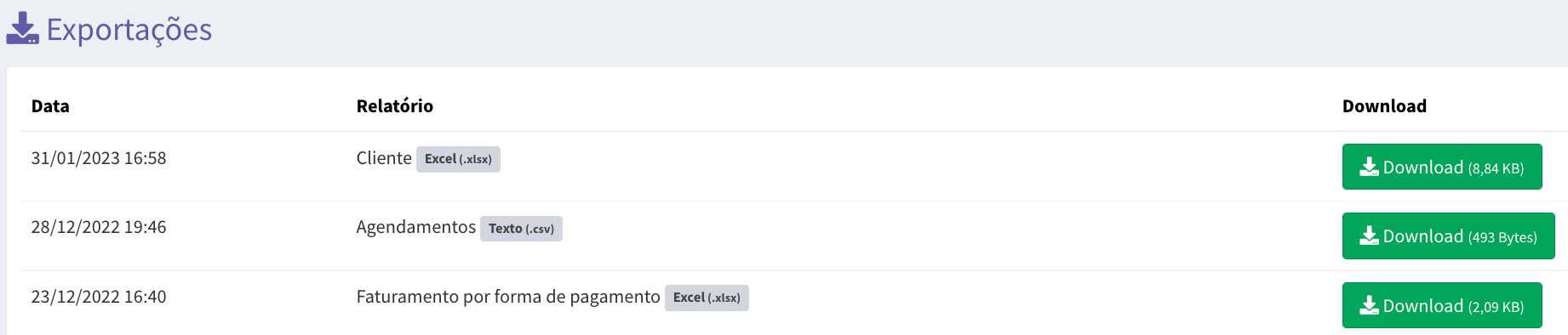Viewport: 1568px width, 335px height.
Task: Click the Relatório column header
Action: (395, 106)
